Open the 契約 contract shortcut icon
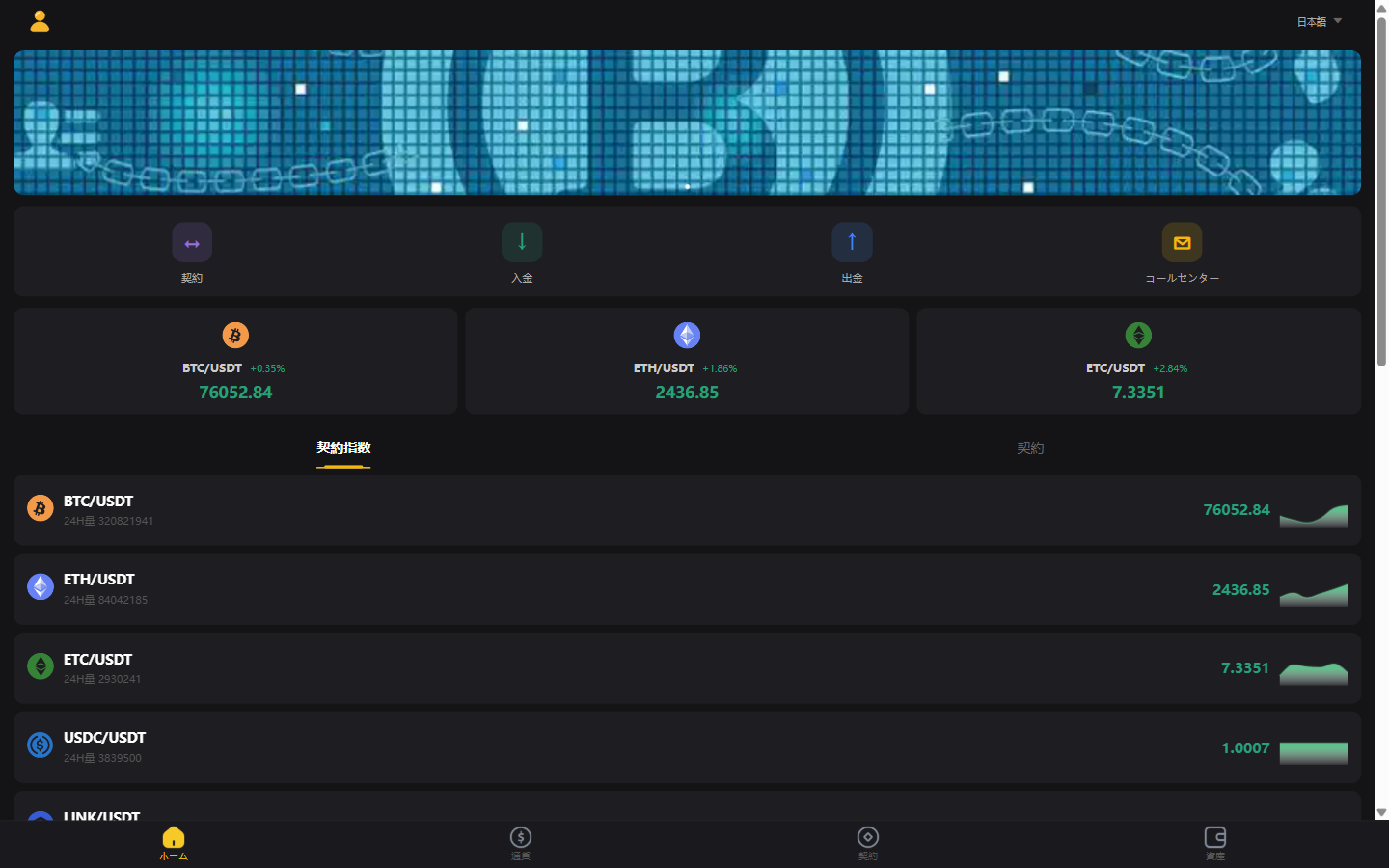The height and width of the screenshot is (868, 1389). (x=192, y=242)
